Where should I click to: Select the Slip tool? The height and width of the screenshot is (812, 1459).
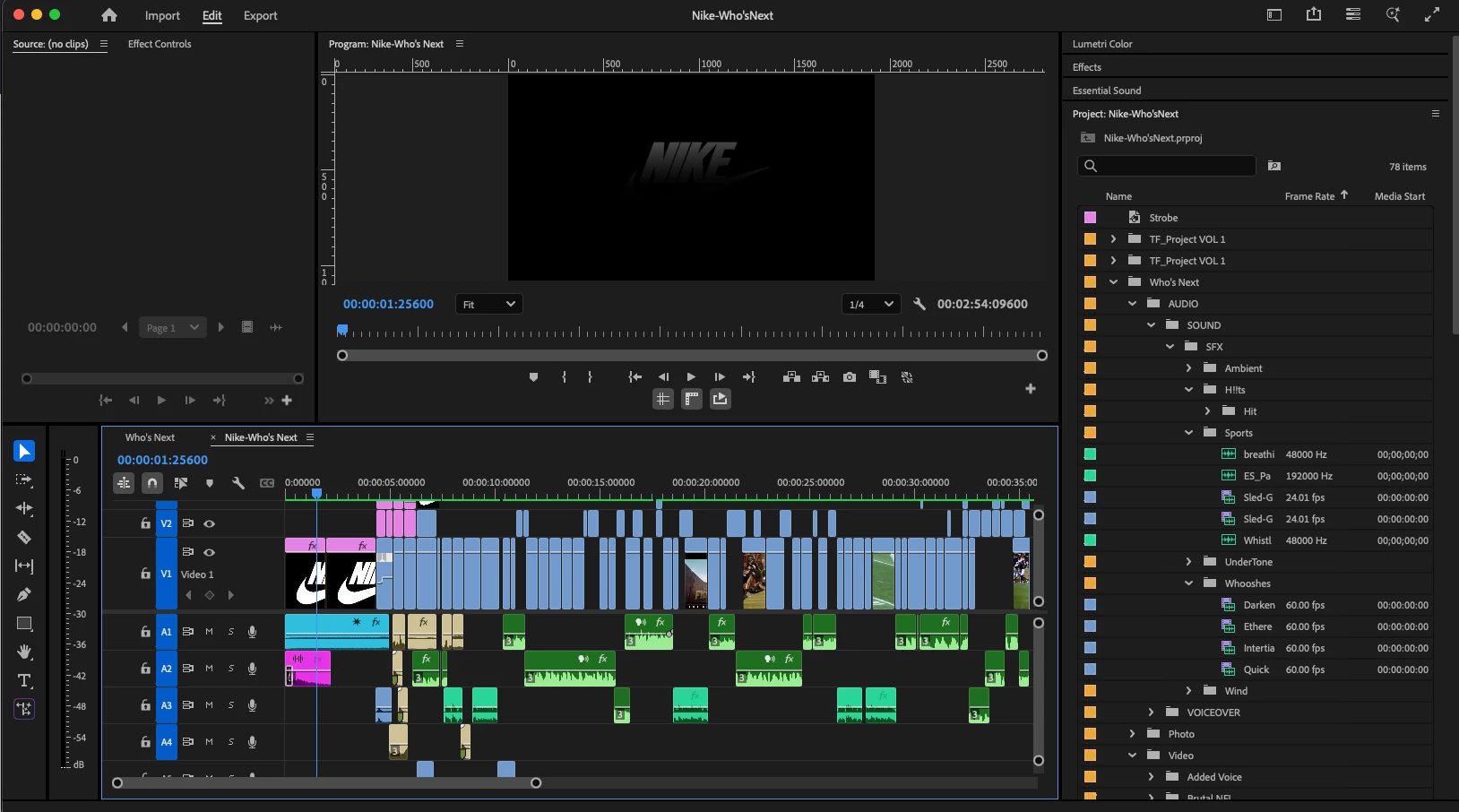point(24,566)
